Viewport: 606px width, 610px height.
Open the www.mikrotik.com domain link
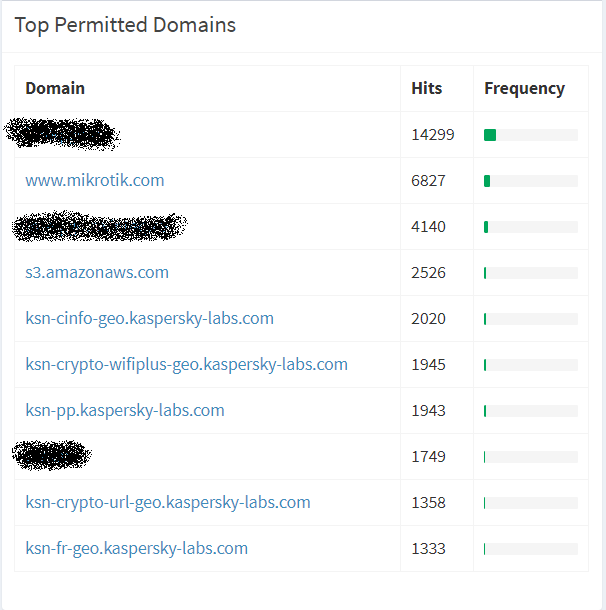coord(95,181)
